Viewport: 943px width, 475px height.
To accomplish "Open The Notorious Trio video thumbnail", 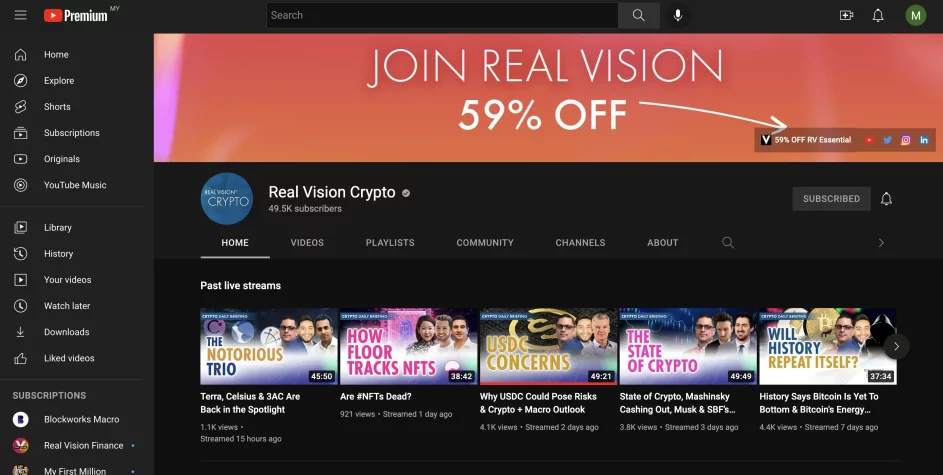I will coord(269,346).
